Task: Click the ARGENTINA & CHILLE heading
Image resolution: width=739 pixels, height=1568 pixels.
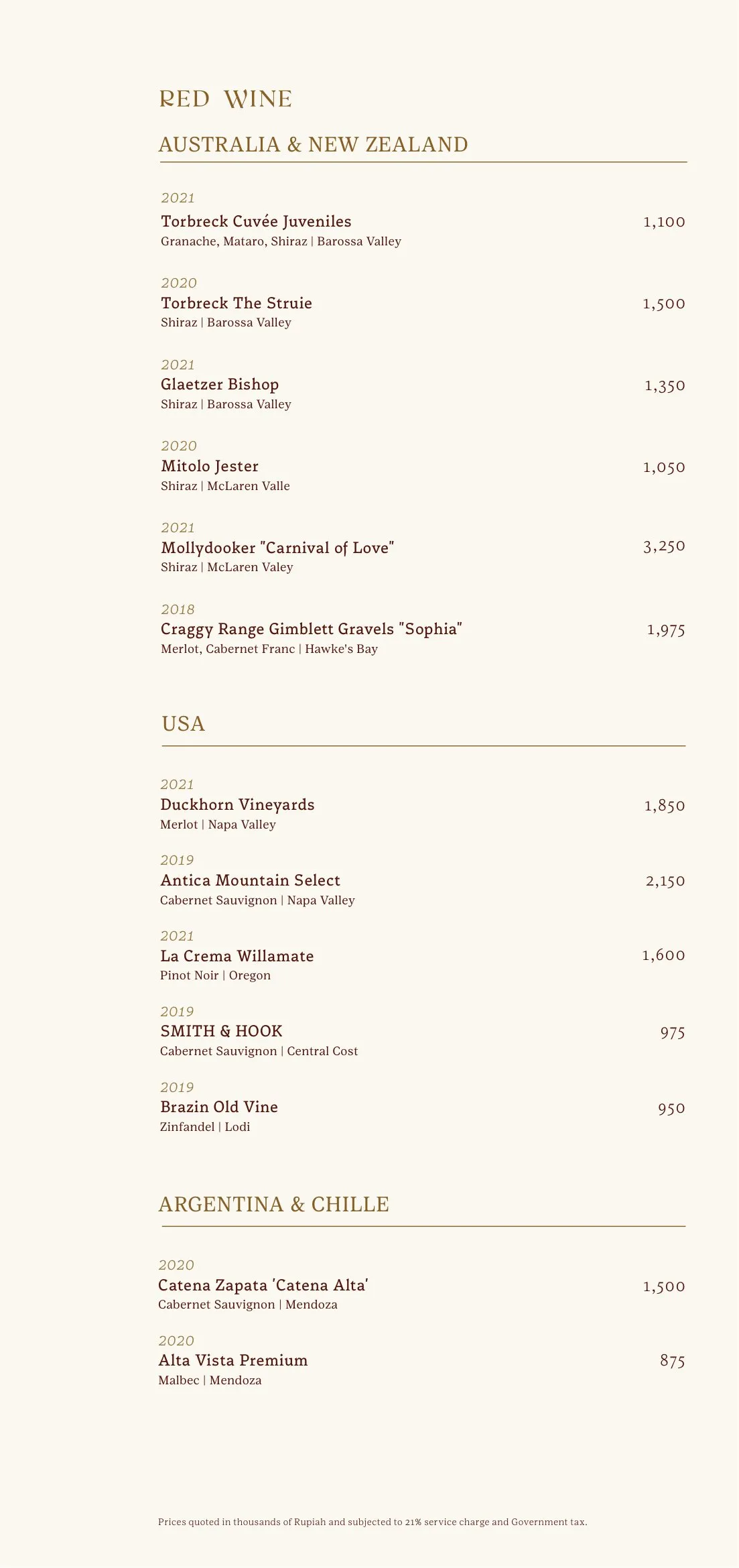Action: pyautogui.click(x=273, y=1205)
